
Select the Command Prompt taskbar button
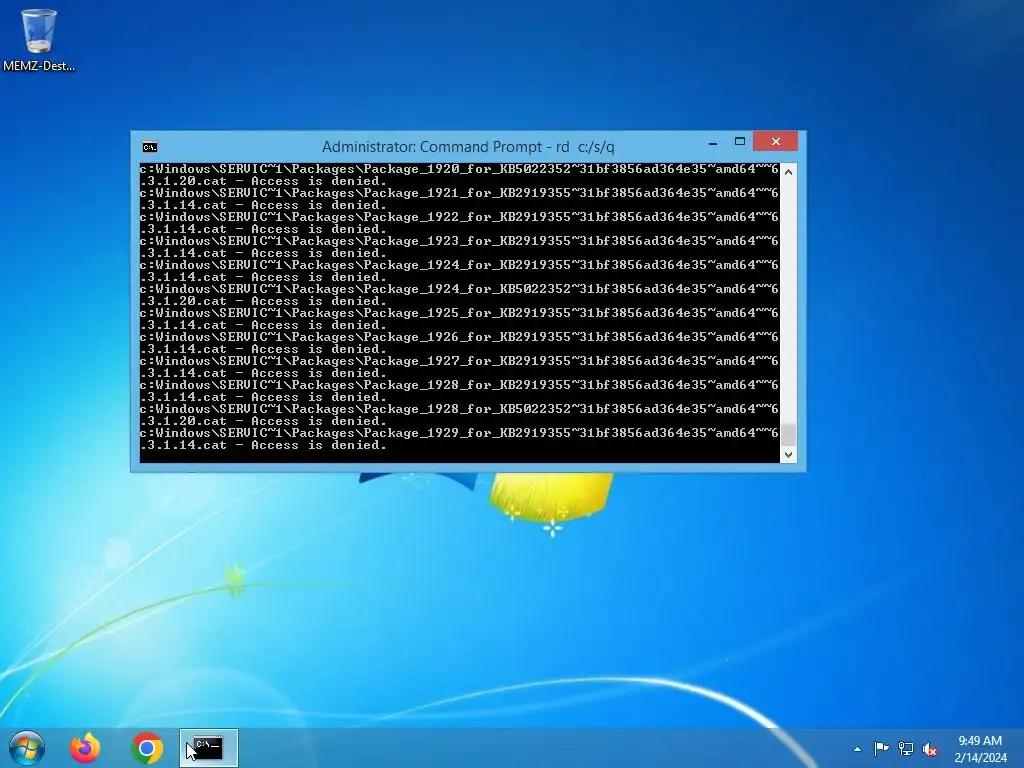tap(208, 748)
